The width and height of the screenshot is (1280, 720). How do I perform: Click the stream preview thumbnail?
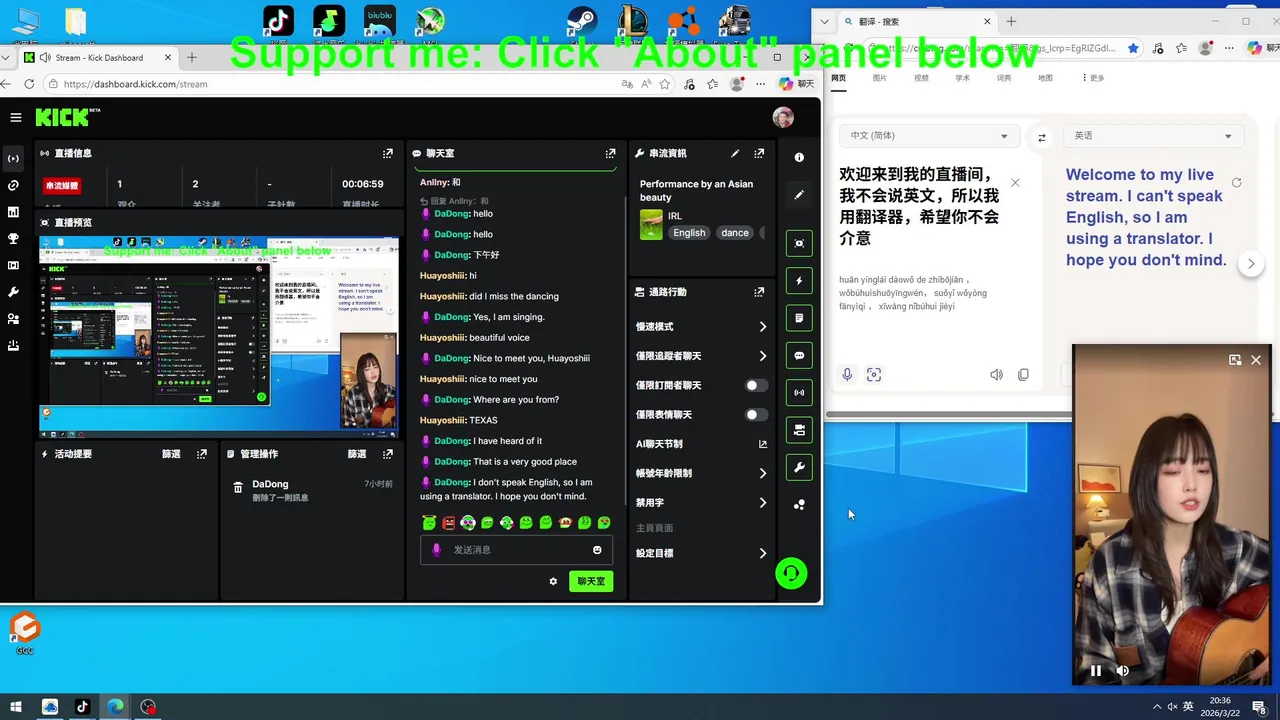click(x=219, y=337)
